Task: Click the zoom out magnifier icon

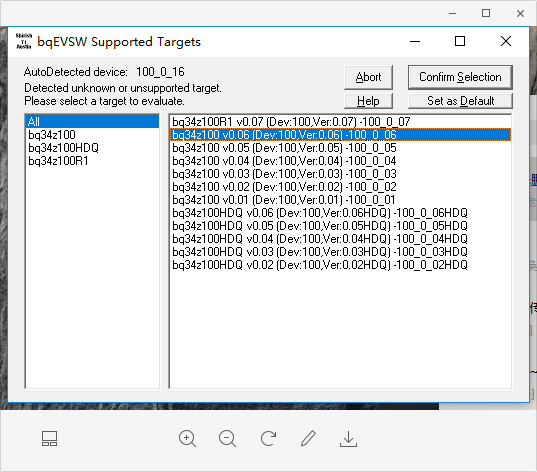Action: [x=227, y=439]
